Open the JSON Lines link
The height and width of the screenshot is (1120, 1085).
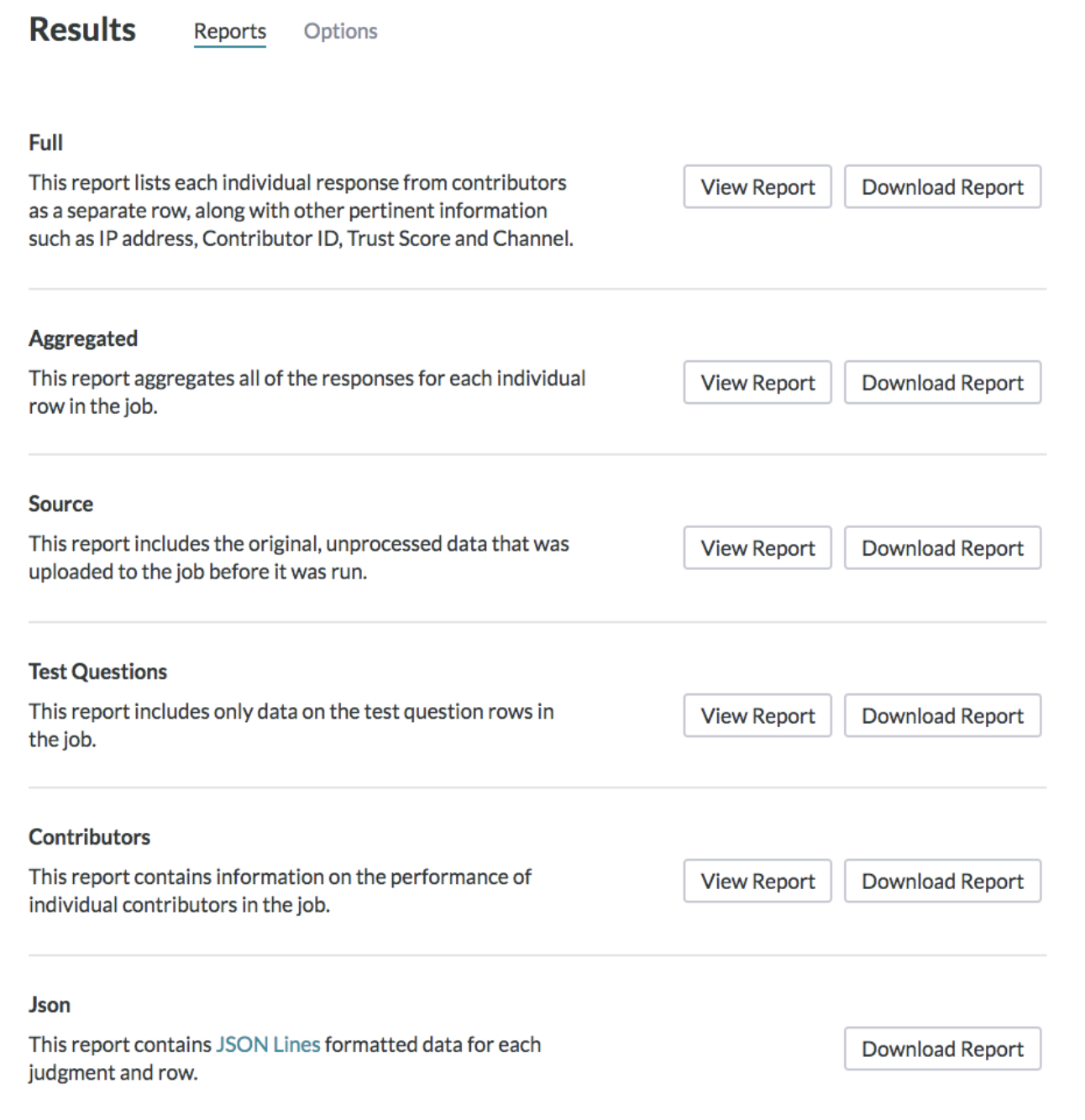268,1044
